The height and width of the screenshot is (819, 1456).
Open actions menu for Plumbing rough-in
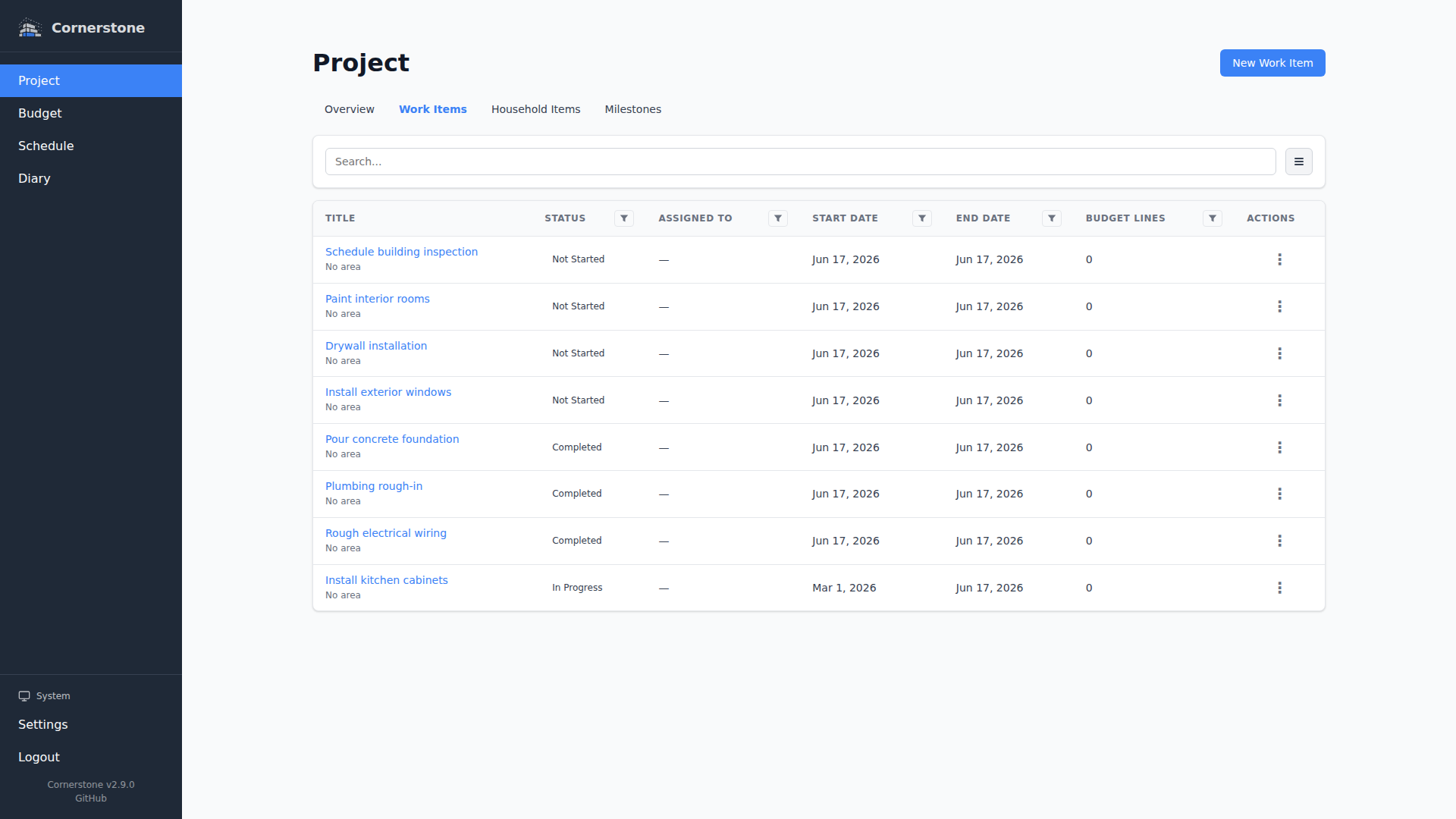click(1279, 494)
